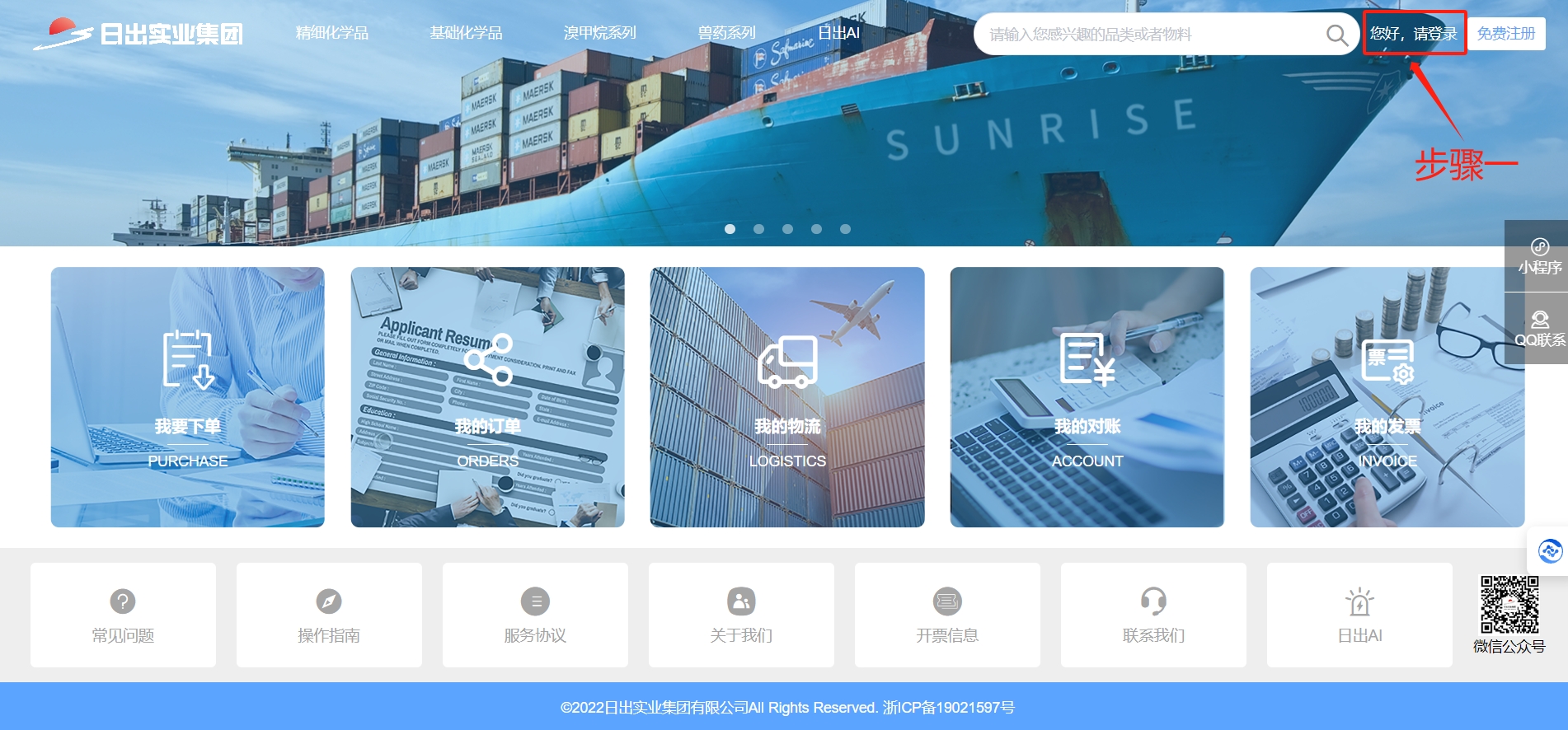Open the 我的物流 truck icon

click(787, 361)
